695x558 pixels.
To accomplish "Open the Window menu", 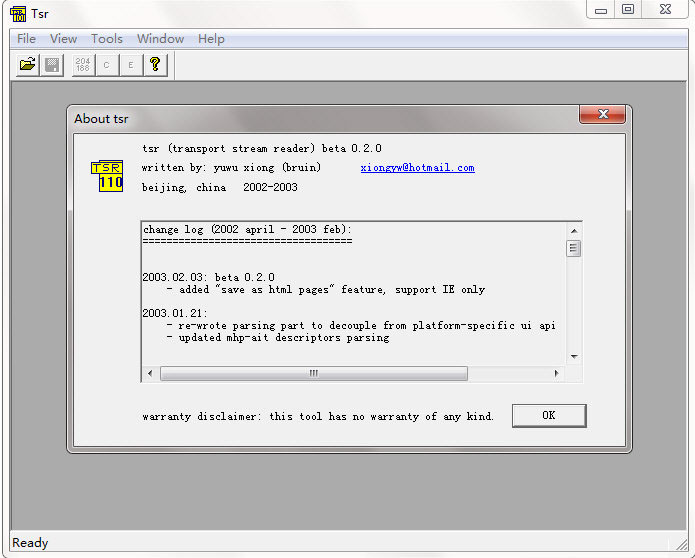I will (160, 39).
